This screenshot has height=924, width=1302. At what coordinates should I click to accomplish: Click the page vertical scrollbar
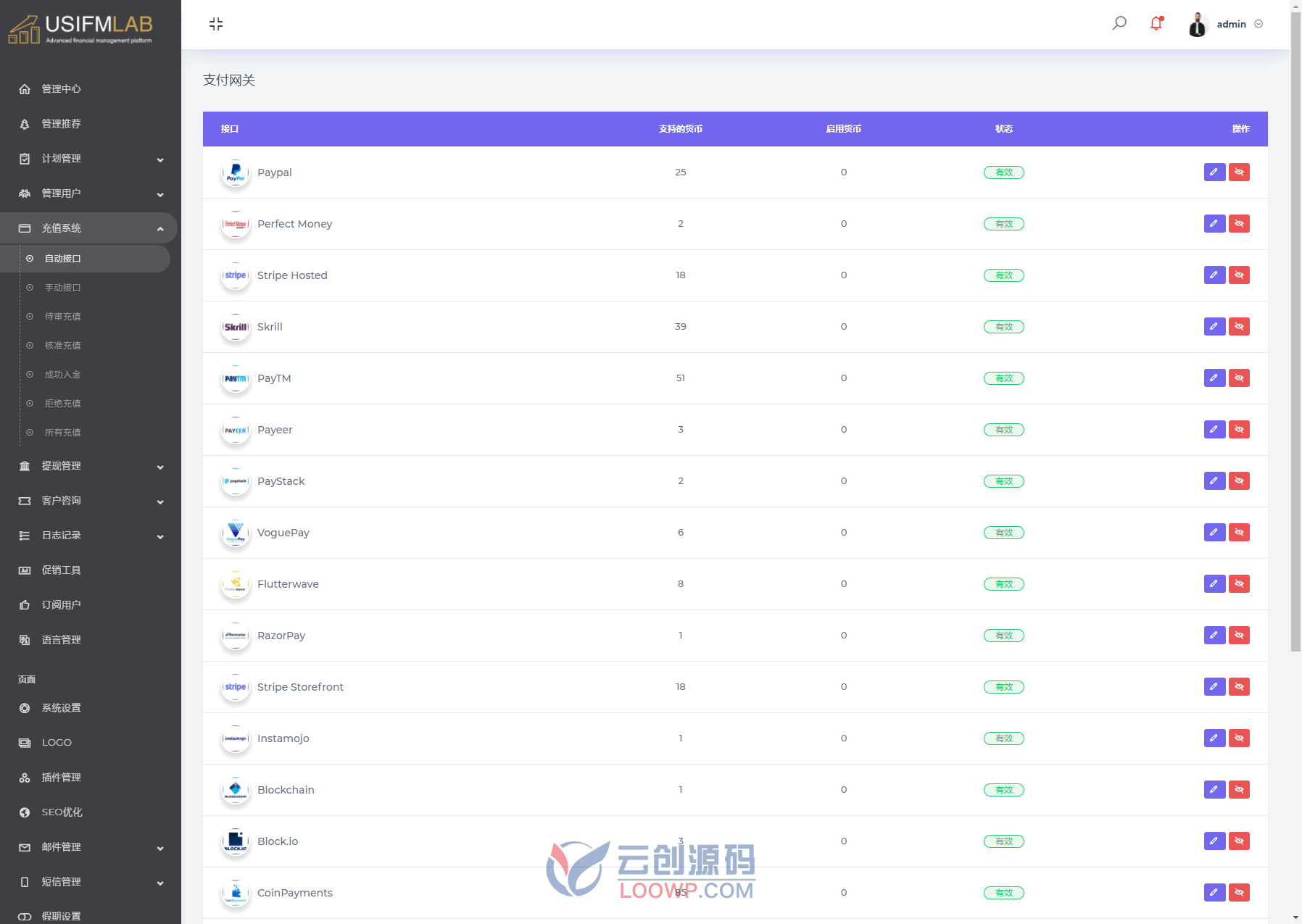(x=1296, y=330)
